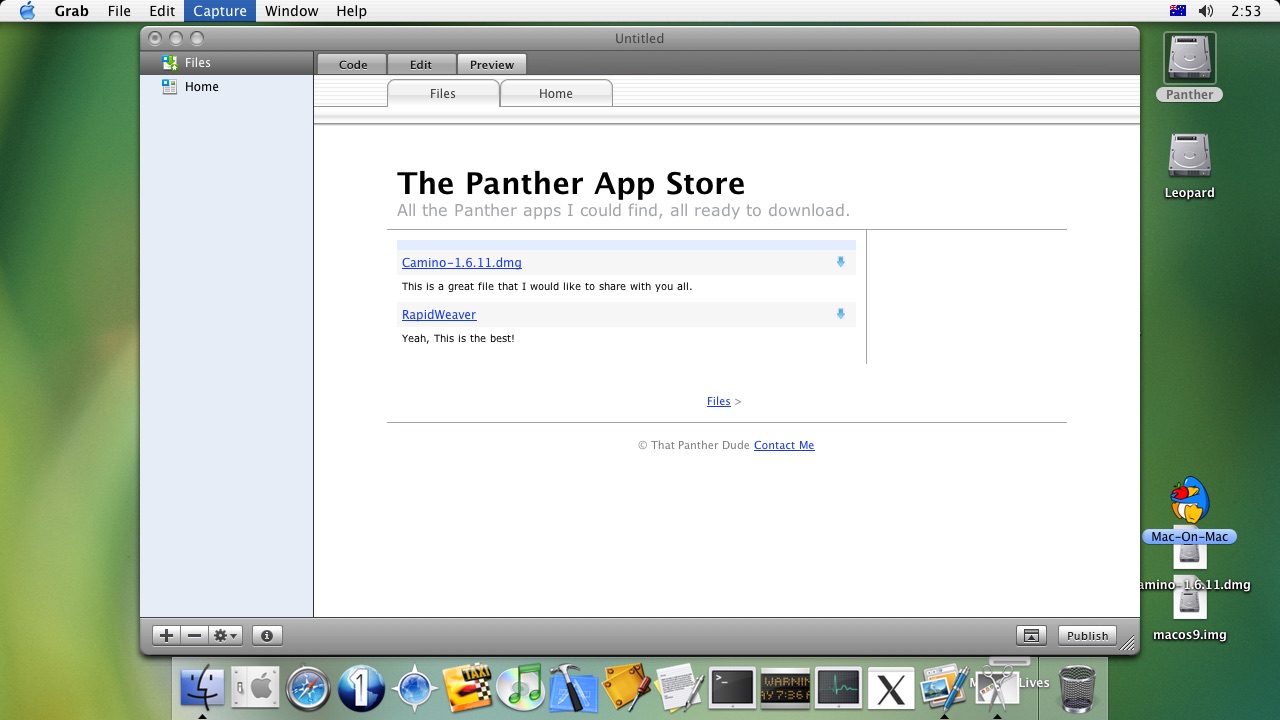Screen dimensions: 1280x720
Task: Open the Window menu
Action: pos(291,11)
